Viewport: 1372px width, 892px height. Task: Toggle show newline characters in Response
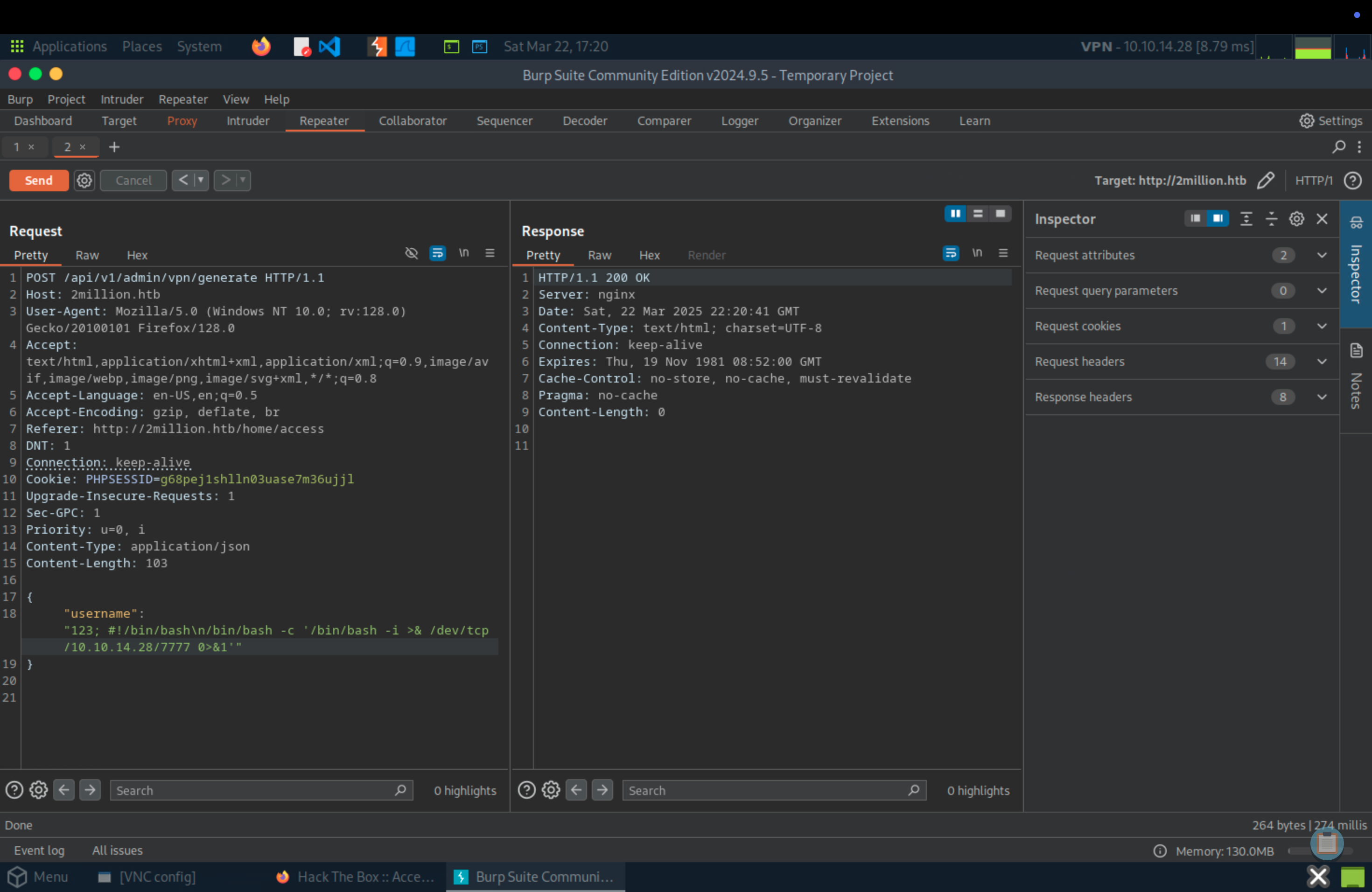click(x=977, y=252)
